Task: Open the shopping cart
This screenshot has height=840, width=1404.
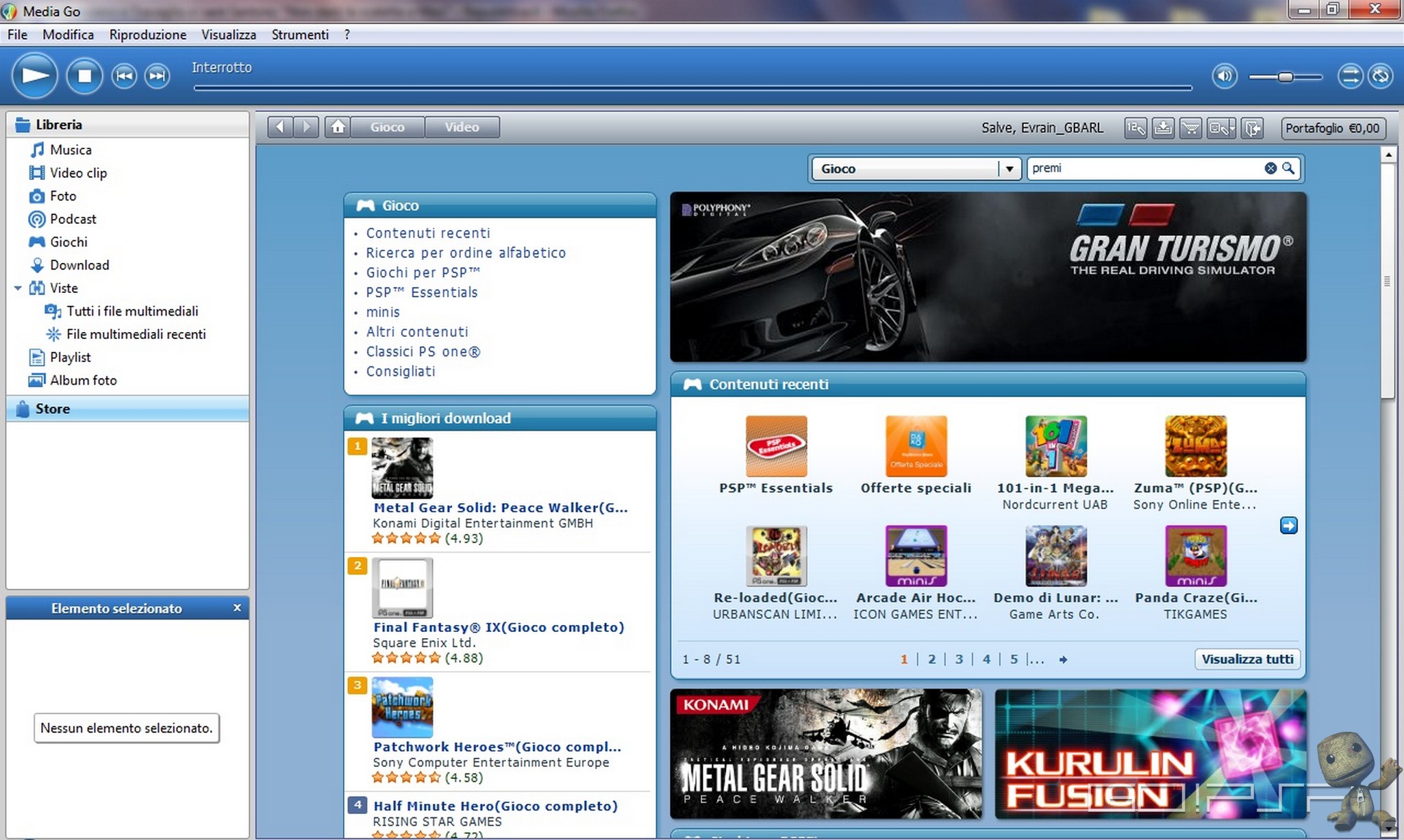Action: coord(1191,128)
